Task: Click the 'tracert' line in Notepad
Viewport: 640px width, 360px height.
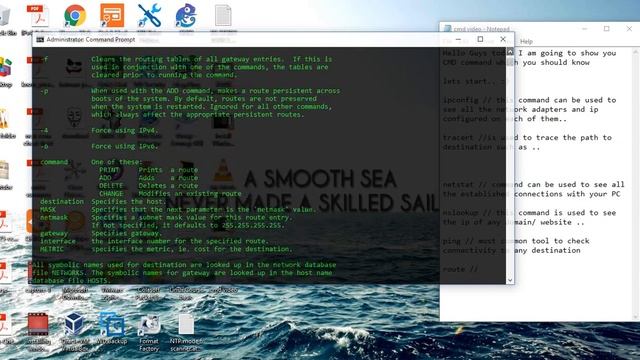Action: pyautogui.click(x=527, y=138)
